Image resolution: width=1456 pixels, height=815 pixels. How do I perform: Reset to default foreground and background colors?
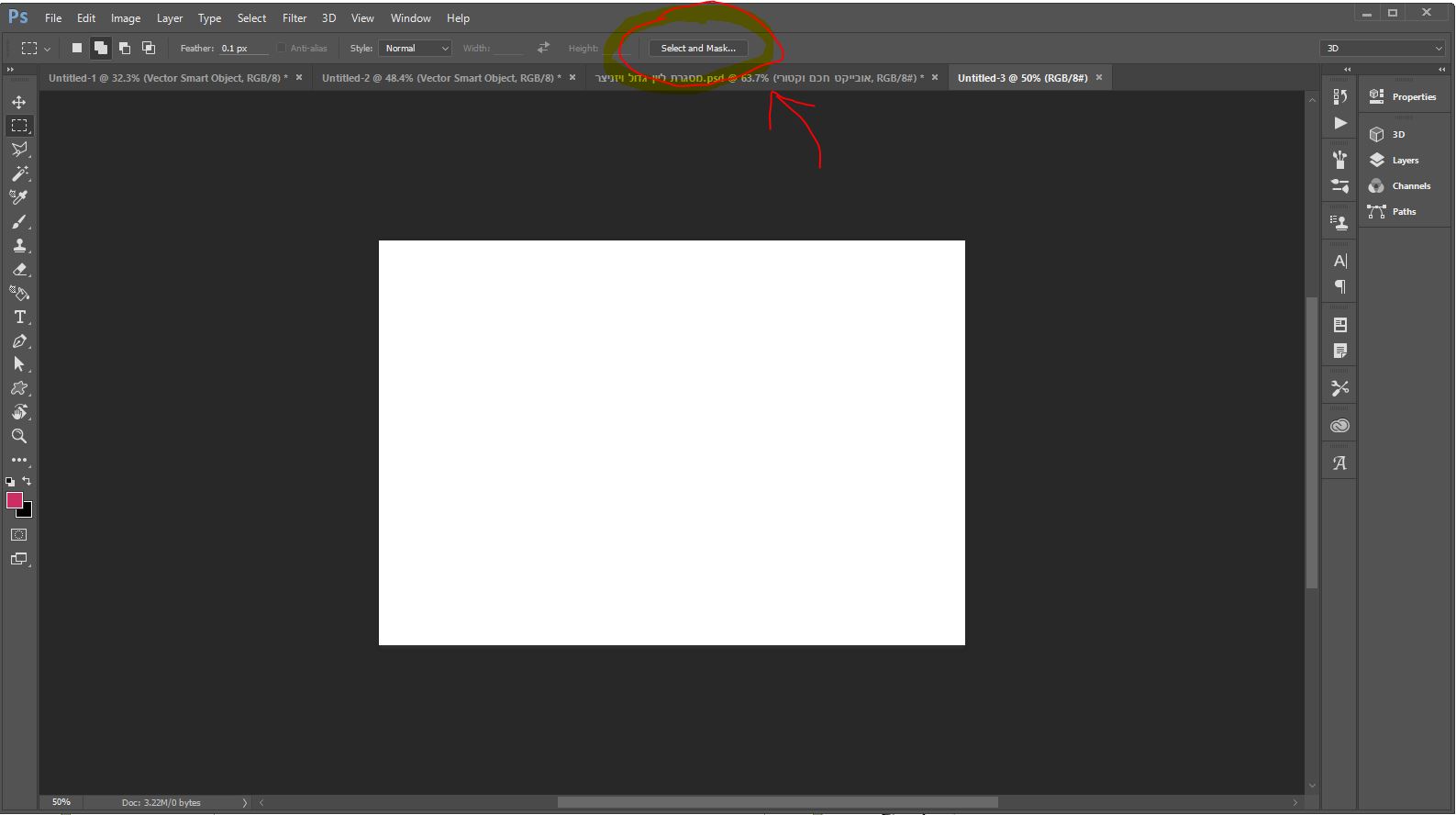pyautogui.click(x=10, y=481)
